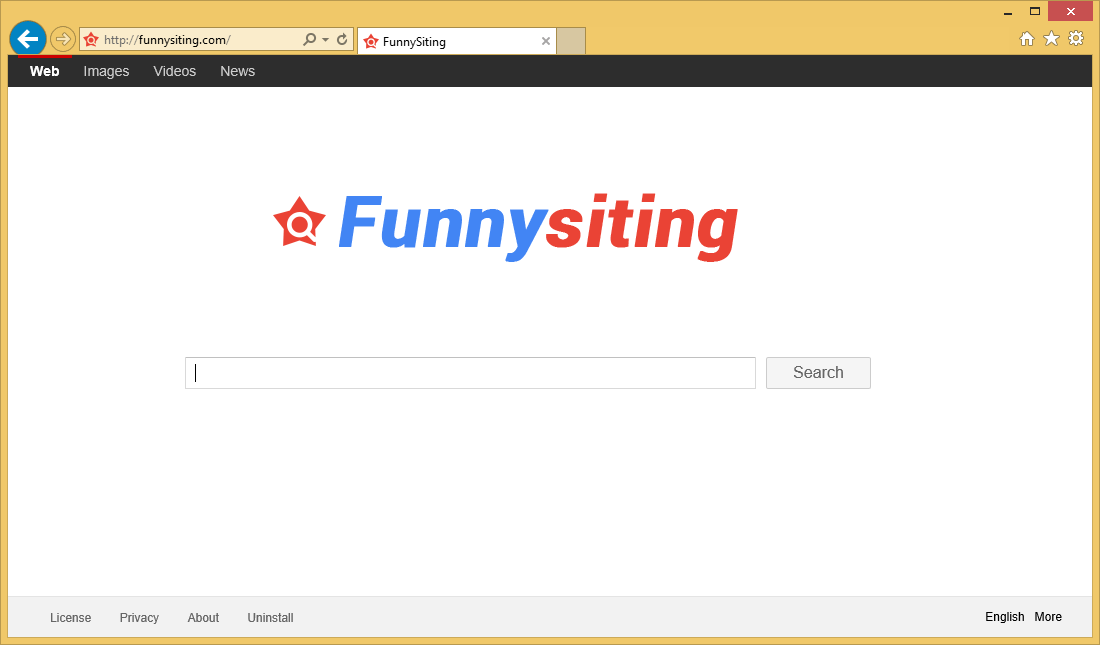
Task: Click inside the search input field
Action: click(470, 372)
